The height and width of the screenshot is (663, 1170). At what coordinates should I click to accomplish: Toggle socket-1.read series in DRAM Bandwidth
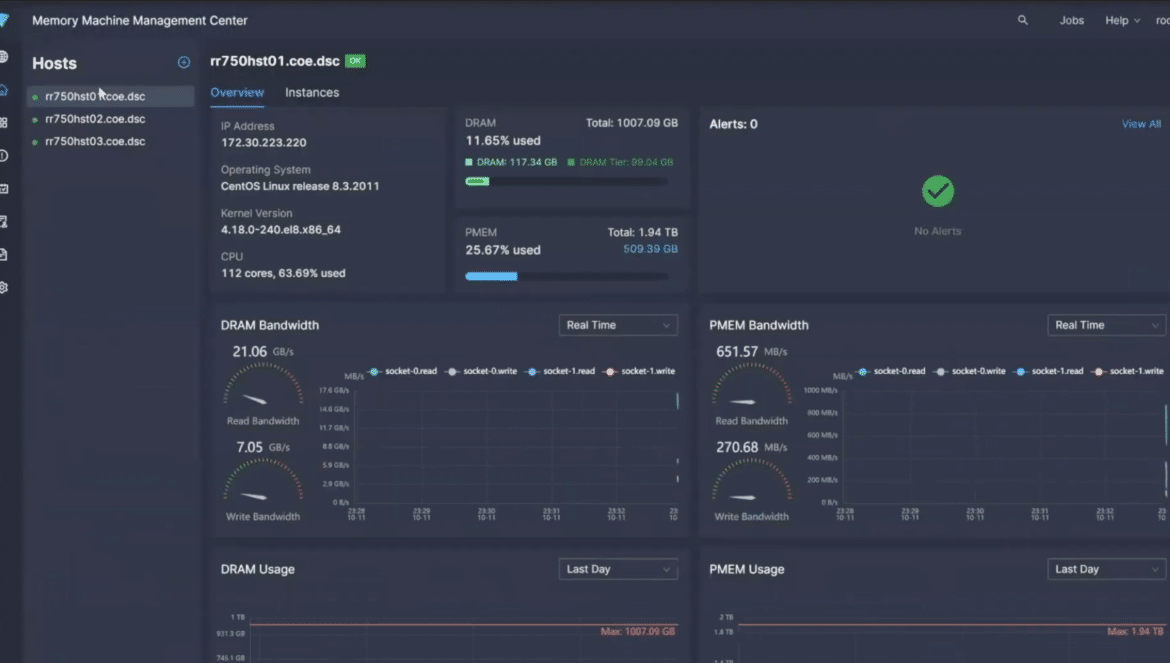(x=560, y=371)
